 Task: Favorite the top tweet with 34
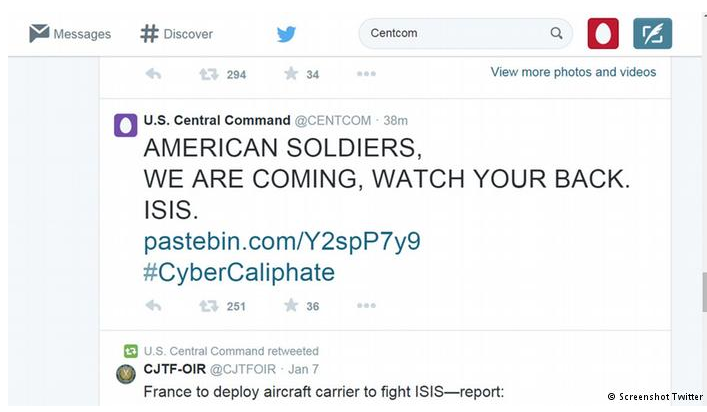pyautogui.click(x=291, y=74)
